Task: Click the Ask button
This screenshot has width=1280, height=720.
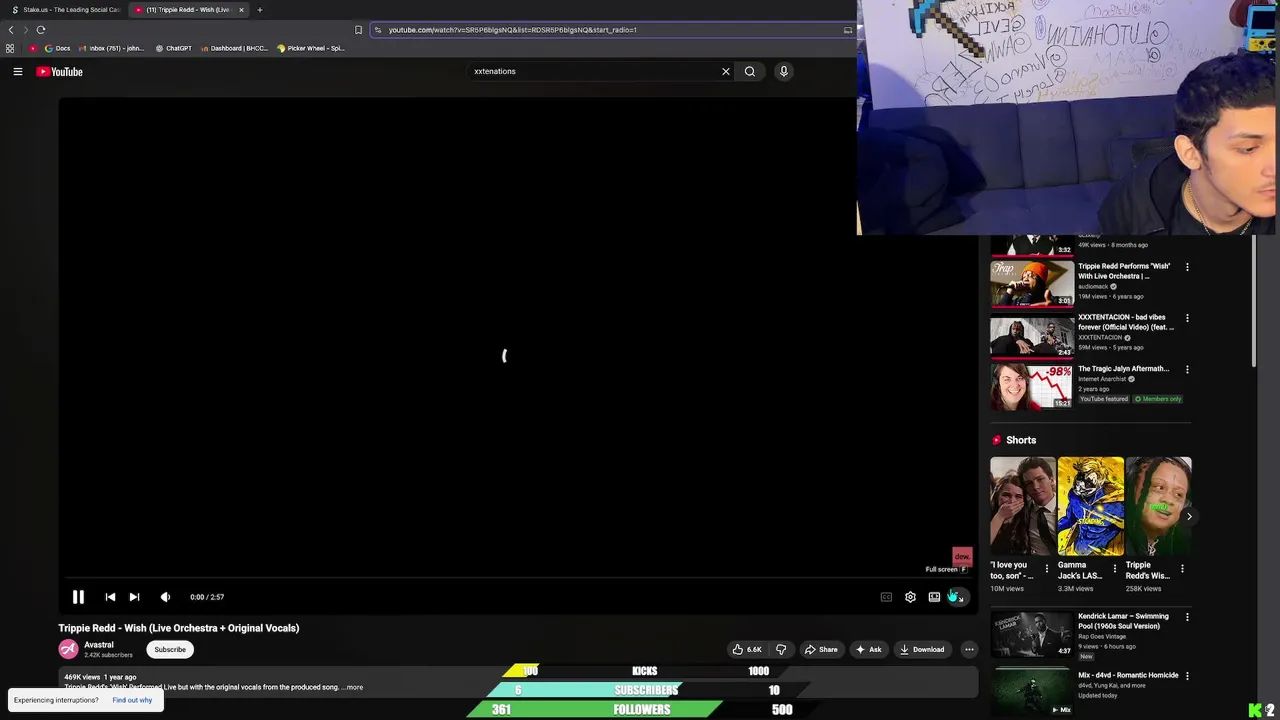Action: pyautogui.click(x=868, y=649)
